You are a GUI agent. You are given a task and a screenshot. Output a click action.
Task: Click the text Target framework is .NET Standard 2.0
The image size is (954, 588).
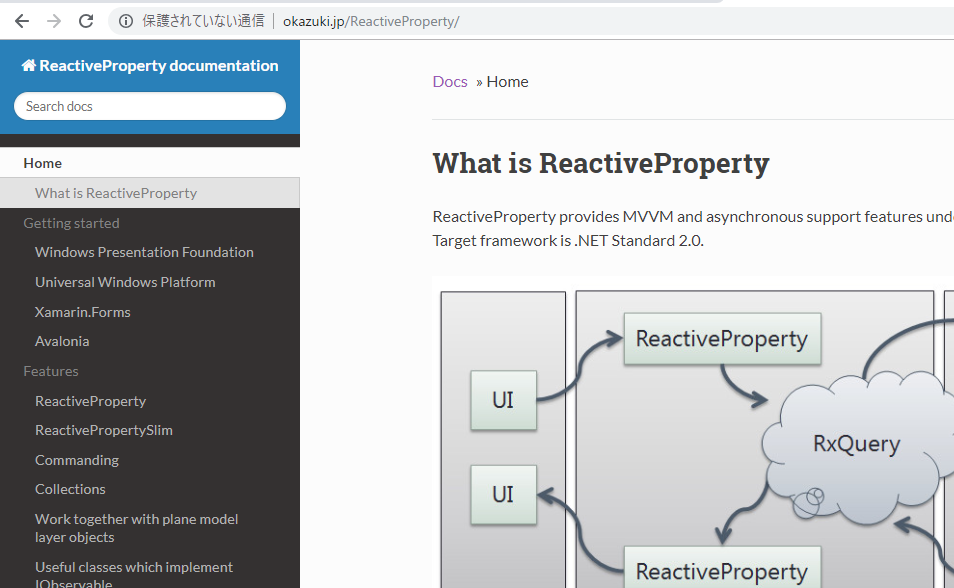click(x=568, y=240)
